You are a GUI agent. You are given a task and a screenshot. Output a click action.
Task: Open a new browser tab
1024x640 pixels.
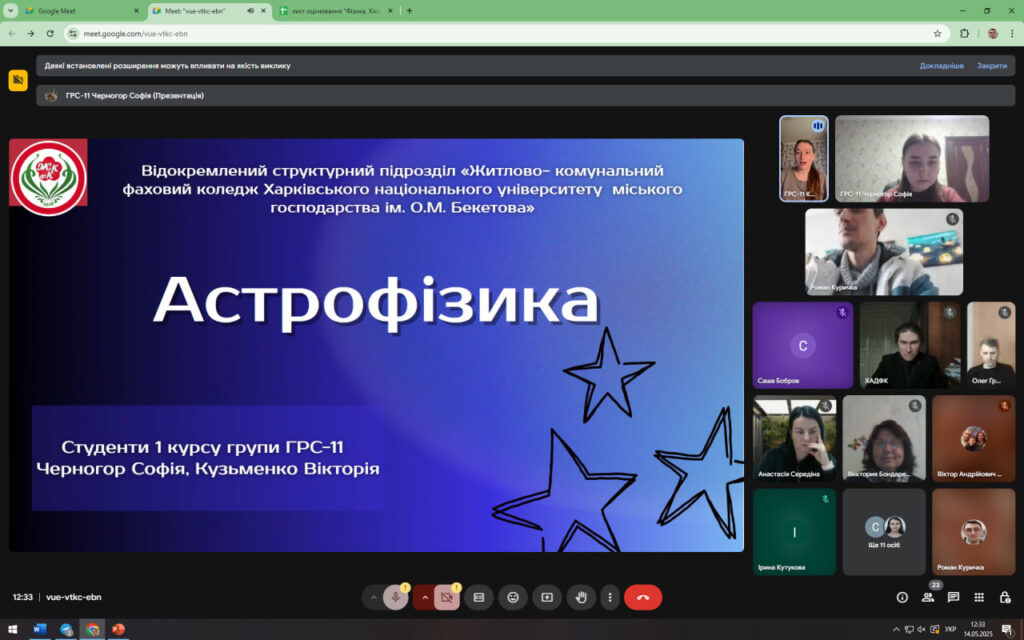(409, 10)
